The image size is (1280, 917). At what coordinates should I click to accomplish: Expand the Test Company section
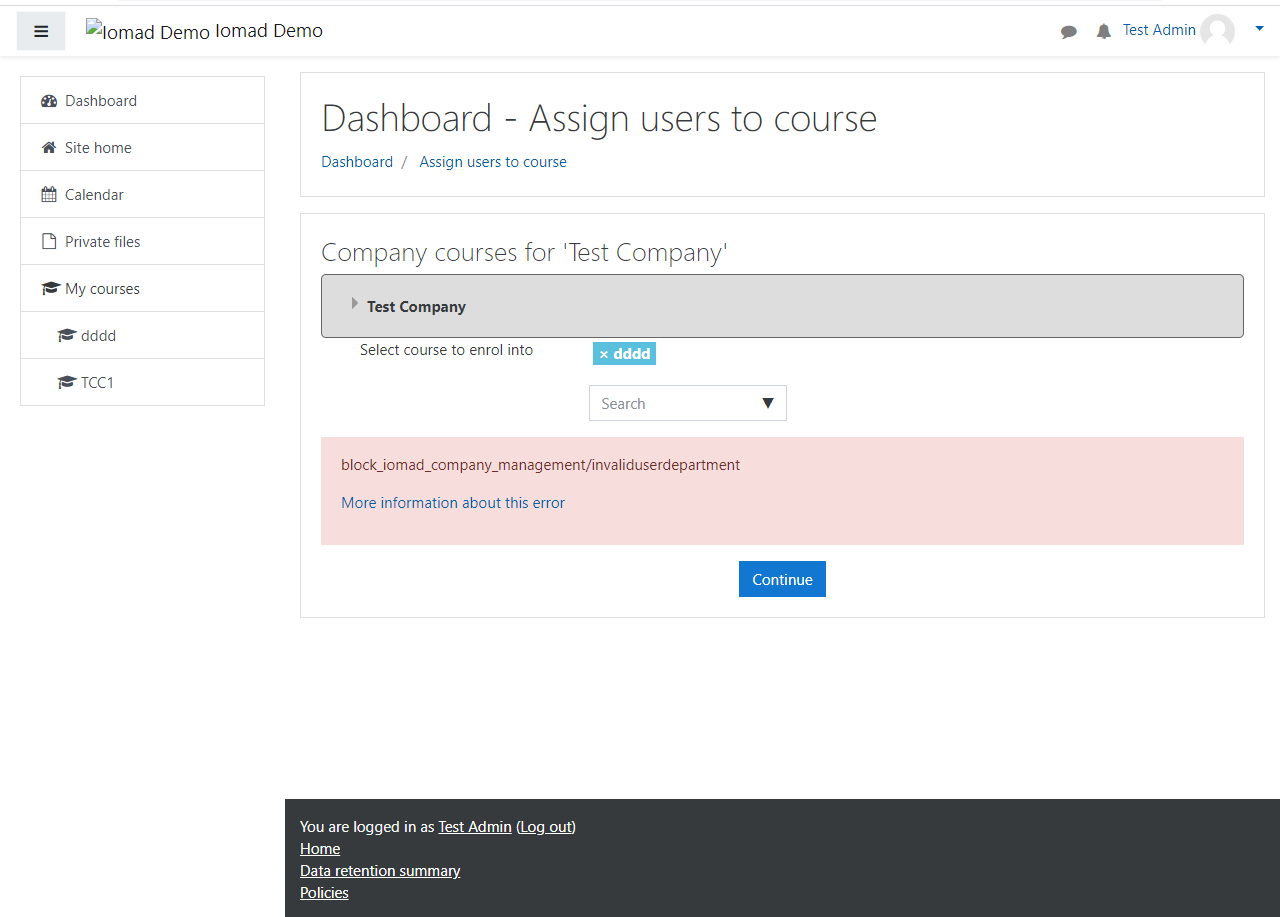(355, 303)
